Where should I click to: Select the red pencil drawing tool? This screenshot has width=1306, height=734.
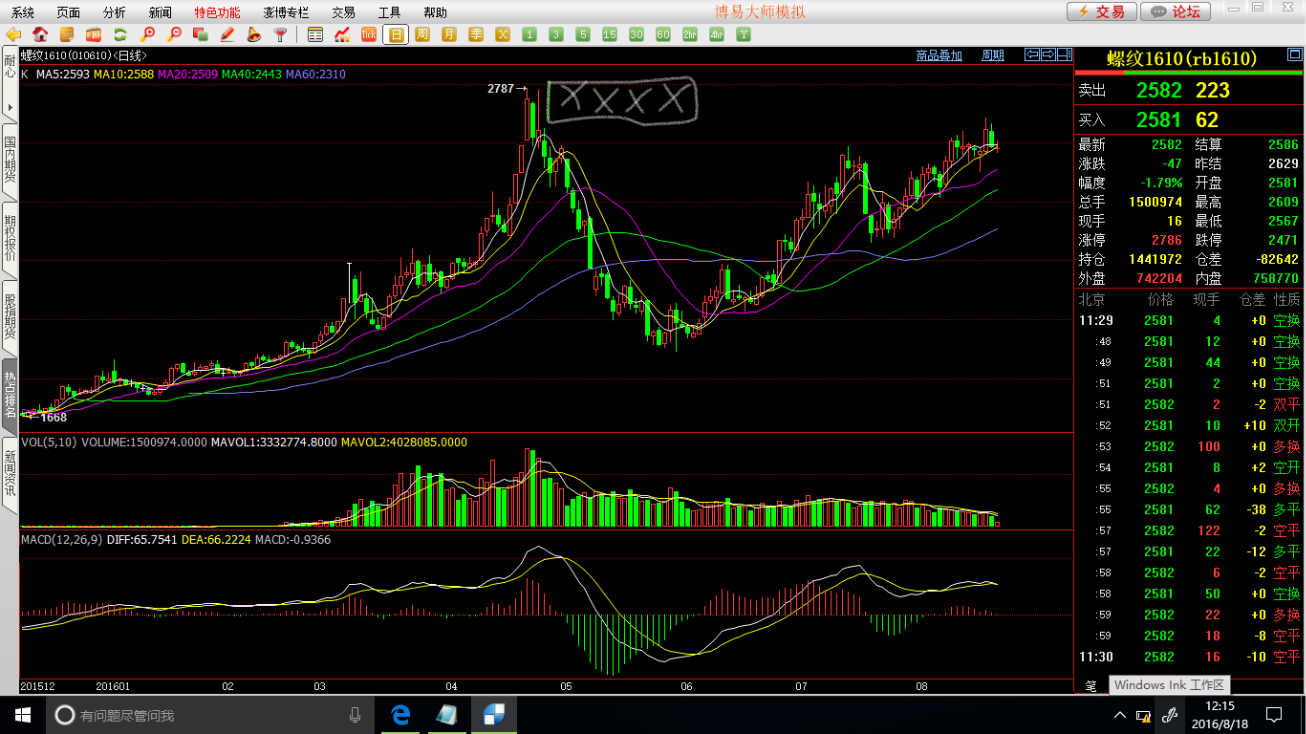228,35
